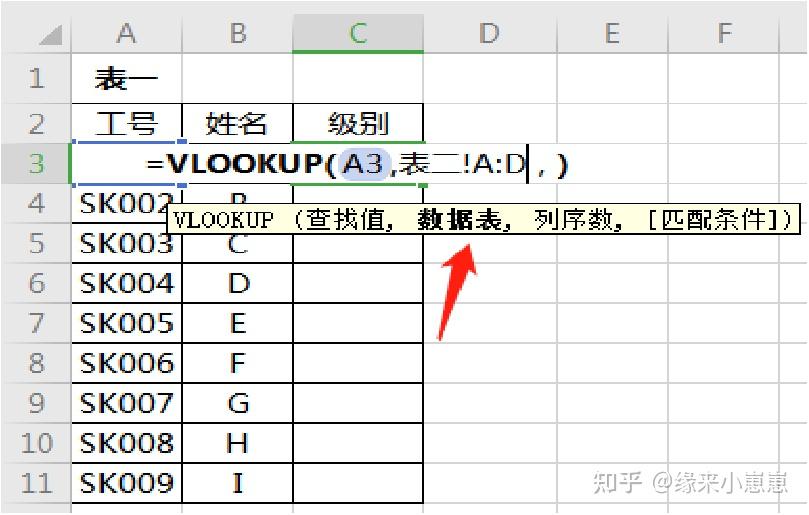The height and width of the screenshot is (515, 809).
Task: Click empty 级别 cell in row 10
Action: [x=358, y=443]
